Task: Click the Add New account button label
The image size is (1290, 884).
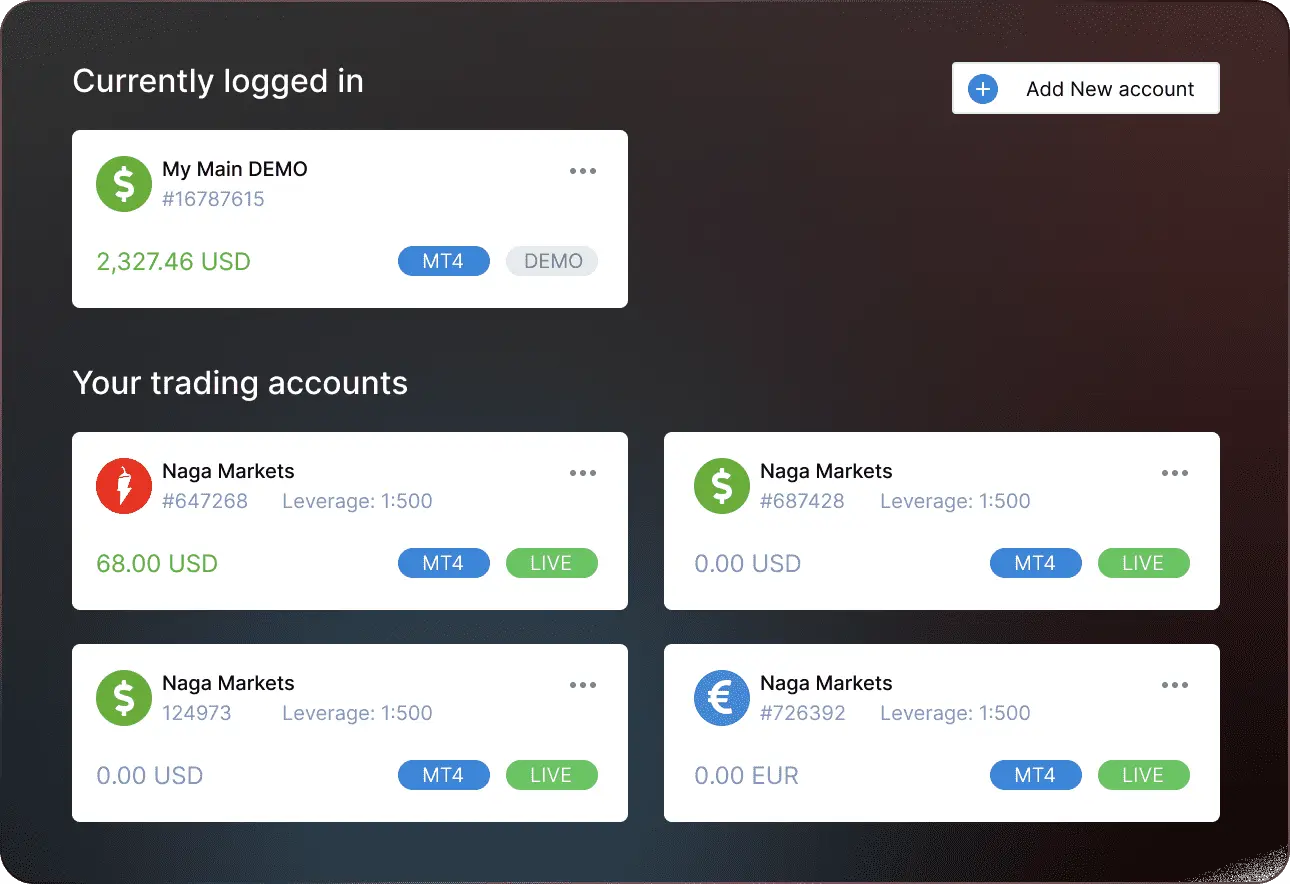Action: pyautogui.click(x=1109, y=89)
